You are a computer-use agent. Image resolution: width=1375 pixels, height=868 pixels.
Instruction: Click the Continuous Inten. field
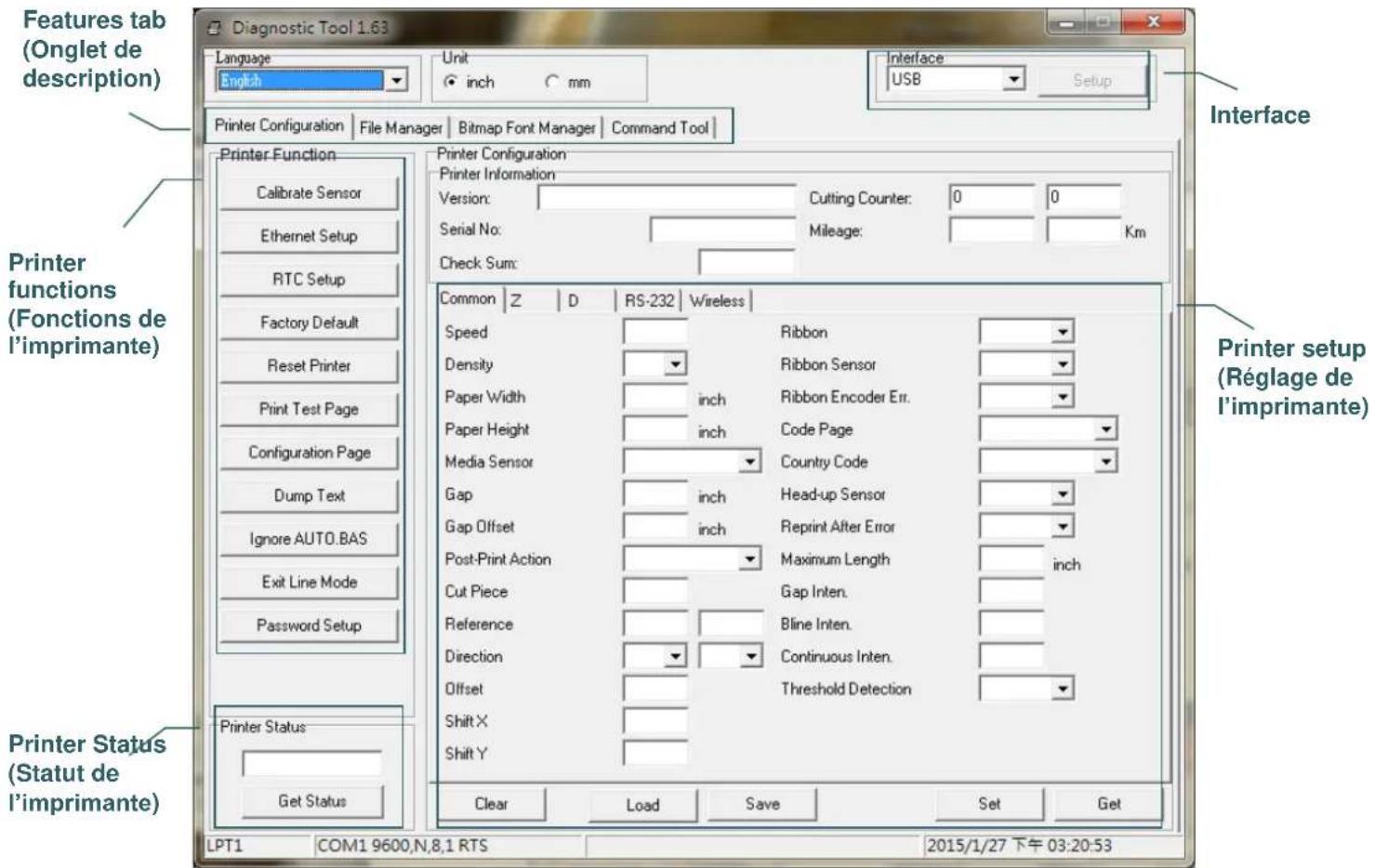(x=1011, y=656)
